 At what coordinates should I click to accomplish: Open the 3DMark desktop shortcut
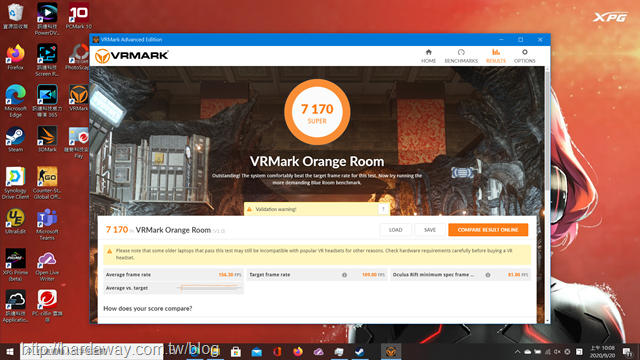(47, 139)
